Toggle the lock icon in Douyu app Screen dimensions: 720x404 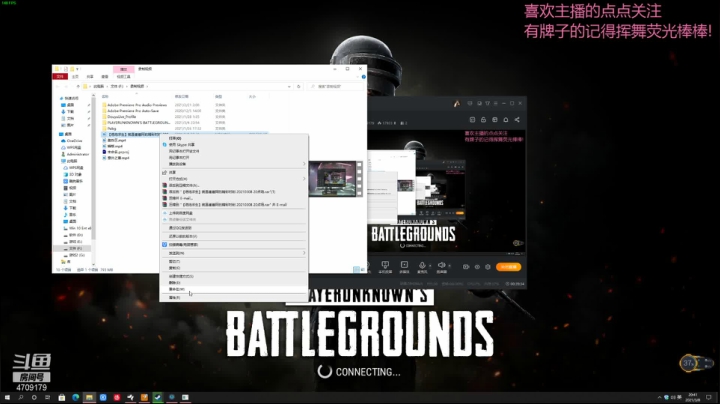tap(483, 120)
